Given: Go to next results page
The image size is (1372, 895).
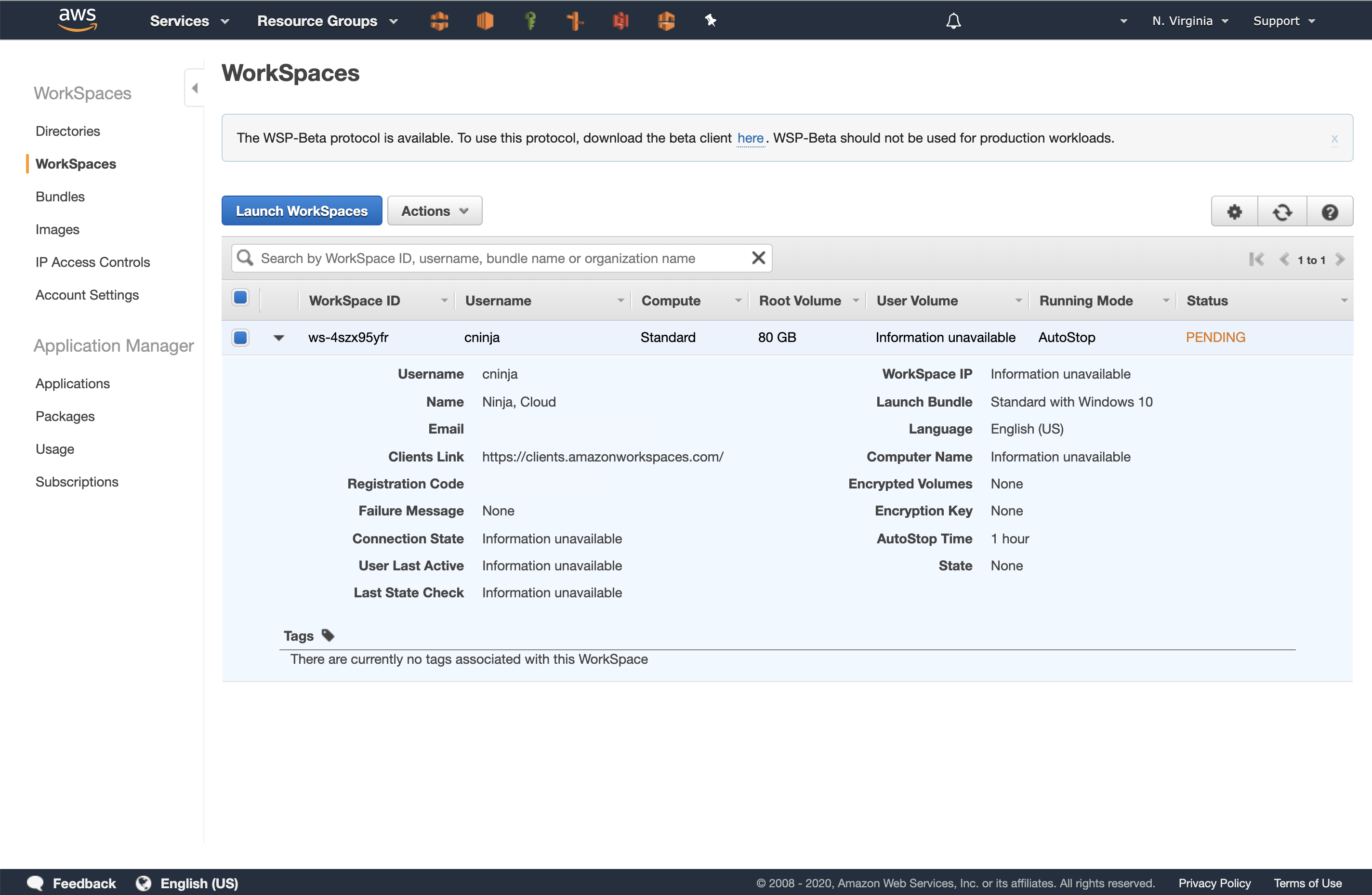Looking at the screenshot, I should pyautogui.click(x=1340, y=259).
